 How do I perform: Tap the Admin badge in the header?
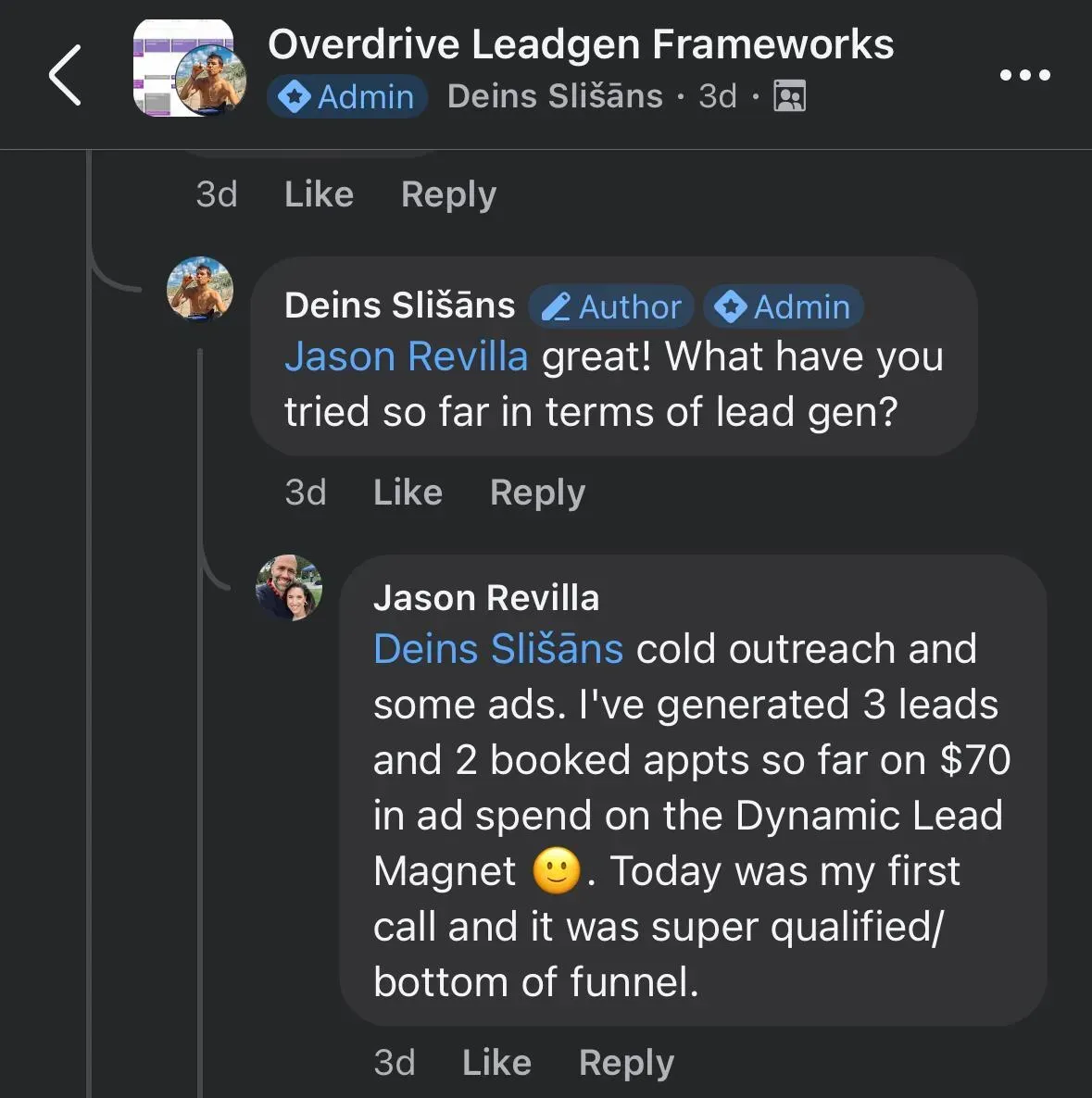point(347,96)
